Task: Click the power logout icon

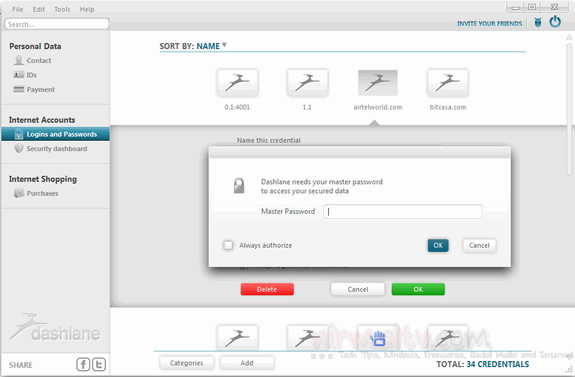Action: pos(555,22)
